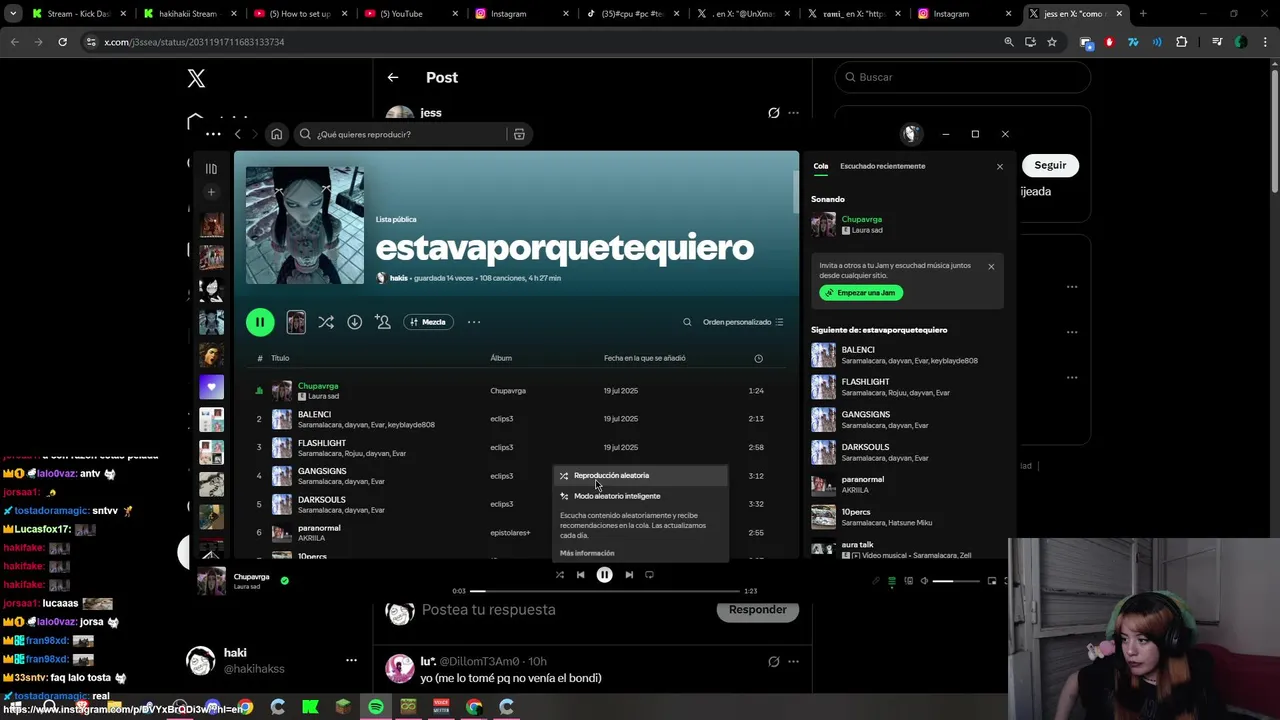Go to Spotify Home
Viewport: 1280px width, 720px height.
pos(277,134)
